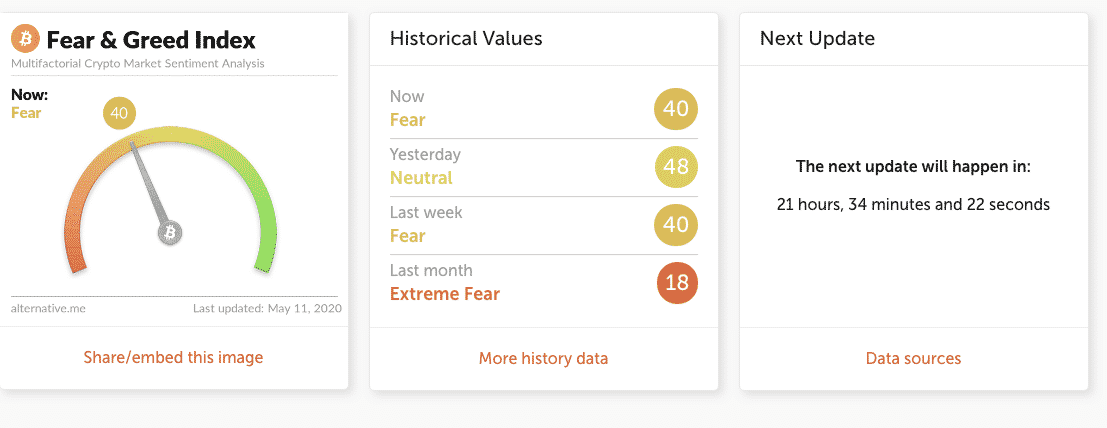Click the Now value 40 circle
The width and height of the screenshot is (1107, 428).
click(676, 109)
